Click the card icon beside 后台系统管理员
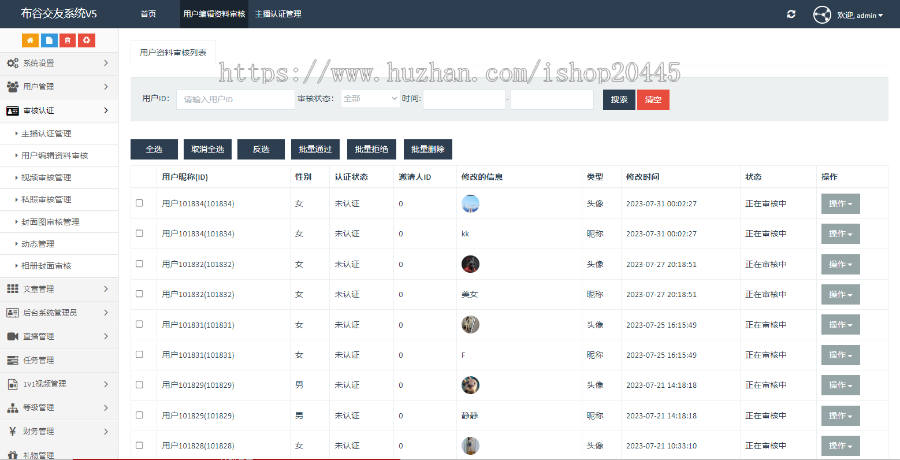Image resolution: width=900 pixels, height=460 pixels. click(x=13, y=313)
